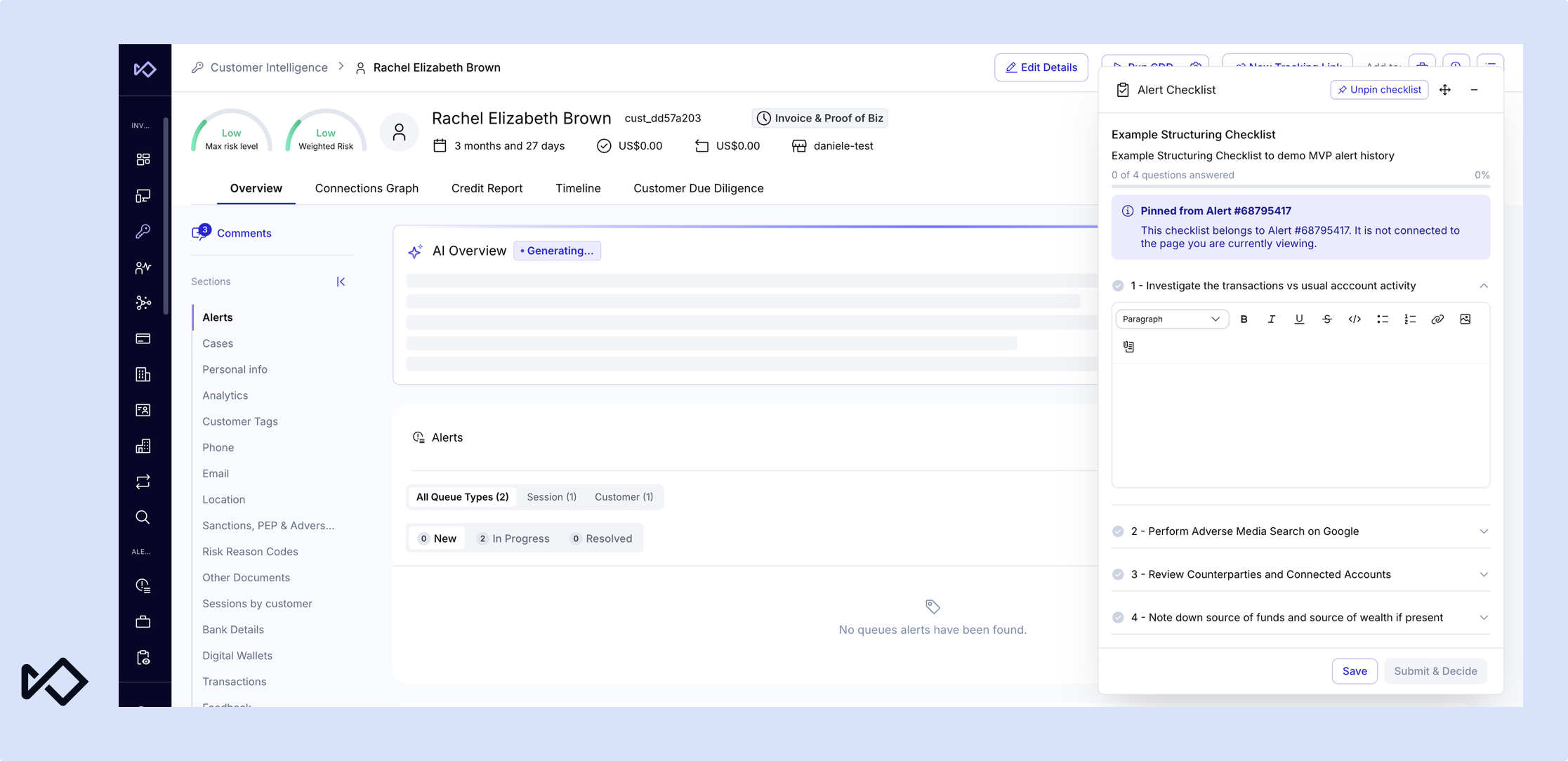The width and height of the screenshot is (1568, 761).
Task: Show Resolved alerts tab
Action: coord(602,538)
